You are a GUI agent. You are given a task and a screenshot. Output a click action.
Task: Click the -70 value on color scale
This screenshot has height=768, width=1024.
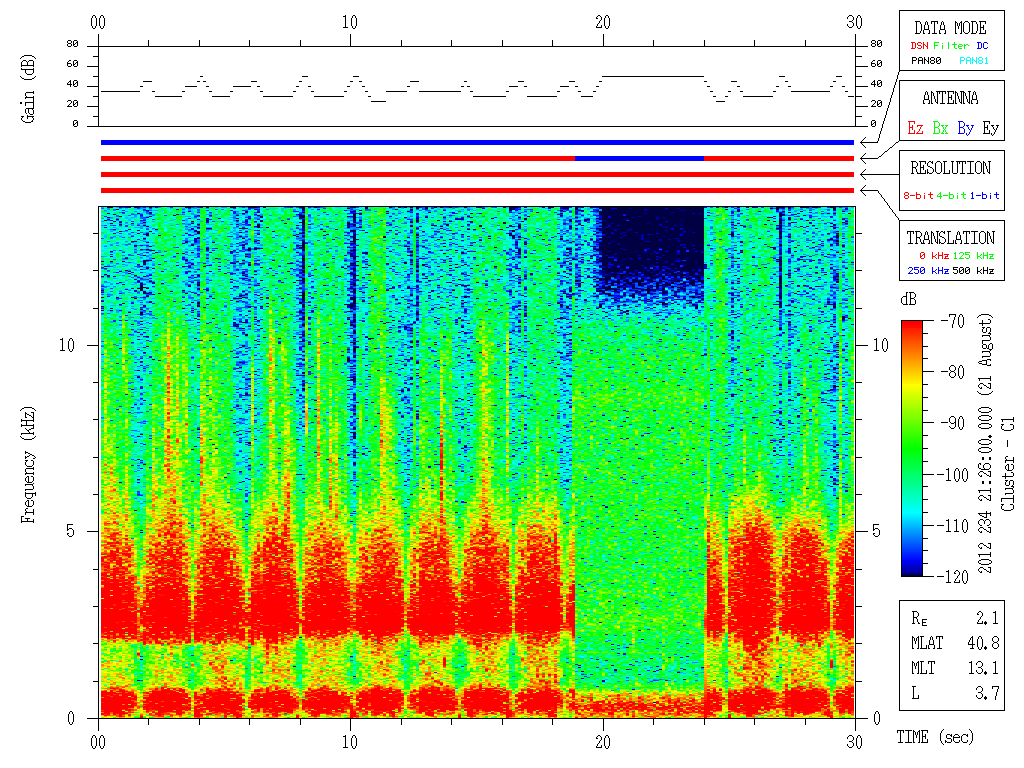pos(953,321)
